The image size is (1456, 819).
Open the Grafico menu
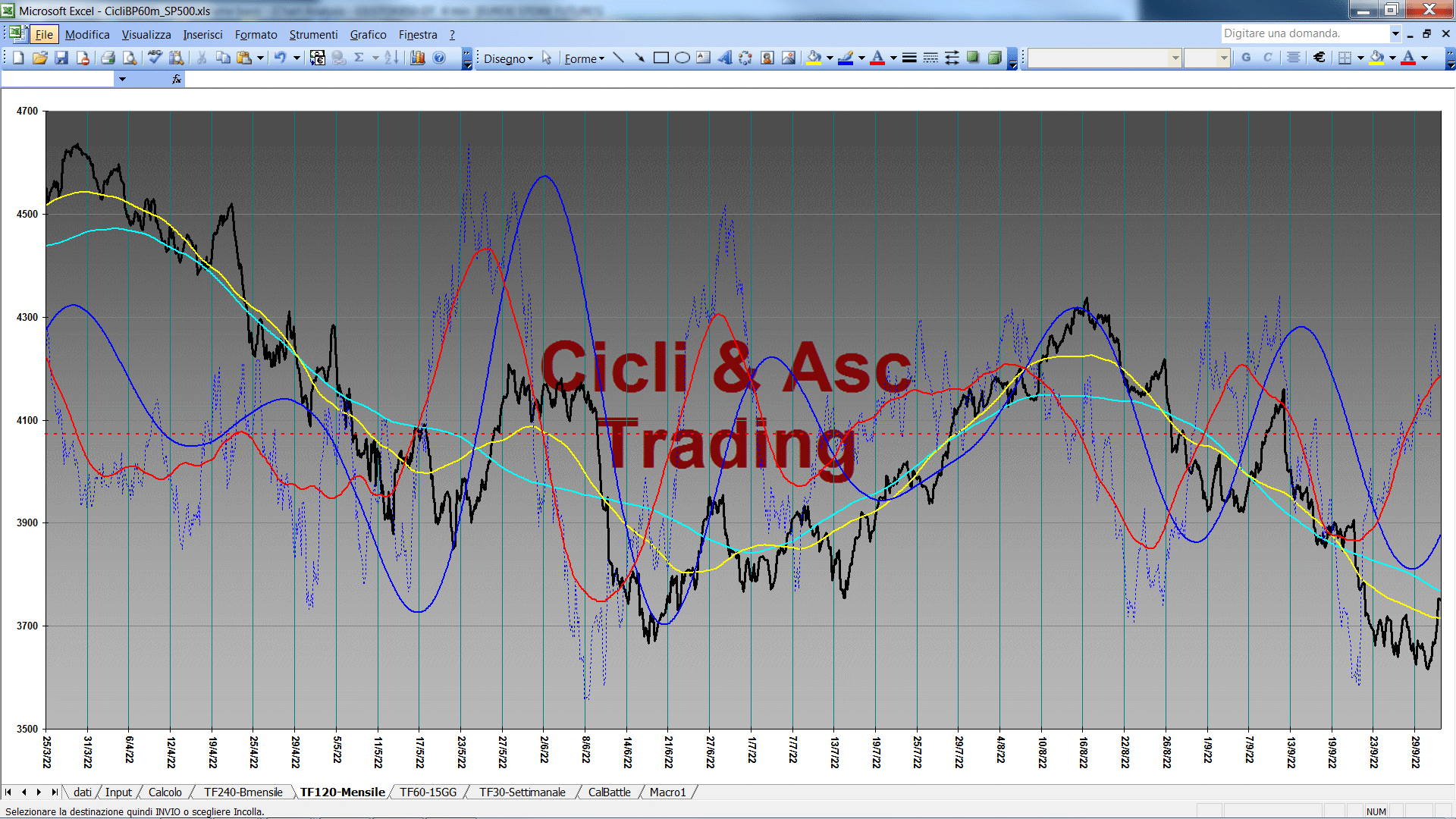click(x=368, y=35)
